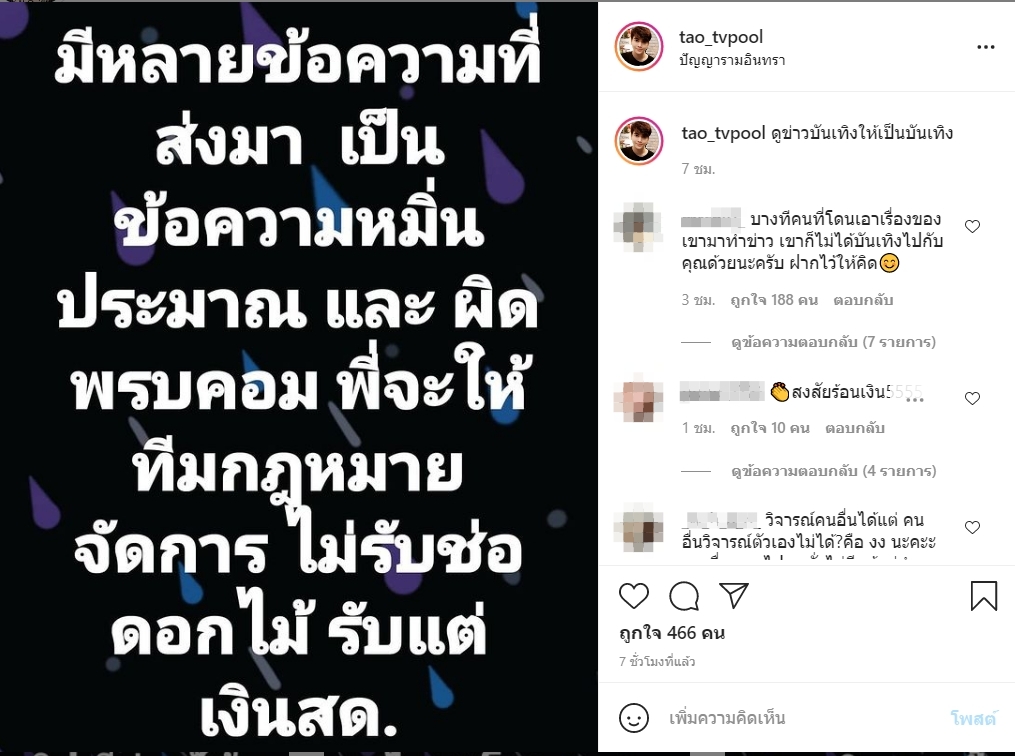The width and height of the screenshot is (1015, 756).
Task: Open the ปัญญารามอินทรา location link
Action: tap(732, 60)
